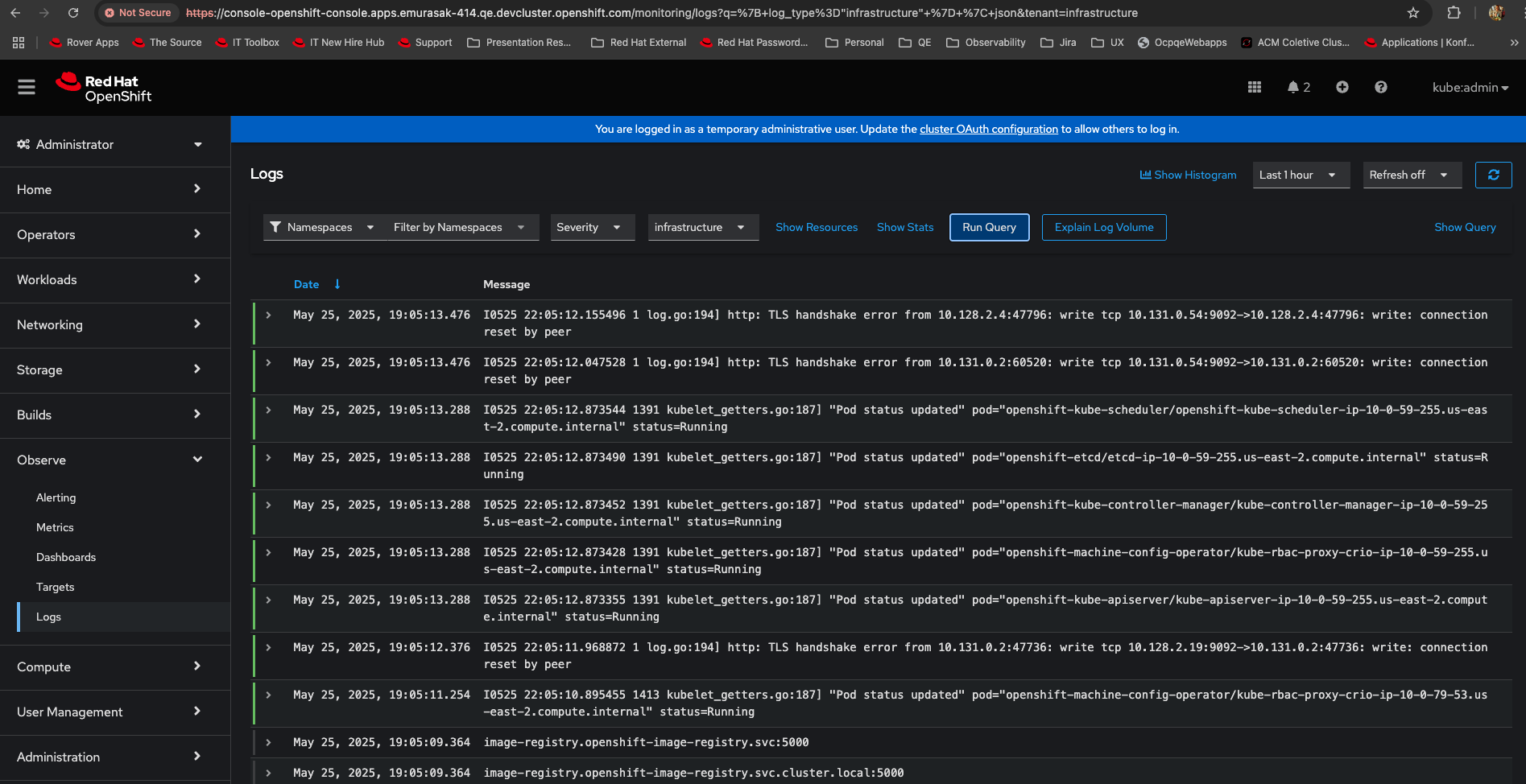This screenshot has width=1526, height=784.
Task: Open the hamburger navigation menu icon
Action: pos(27,87)
